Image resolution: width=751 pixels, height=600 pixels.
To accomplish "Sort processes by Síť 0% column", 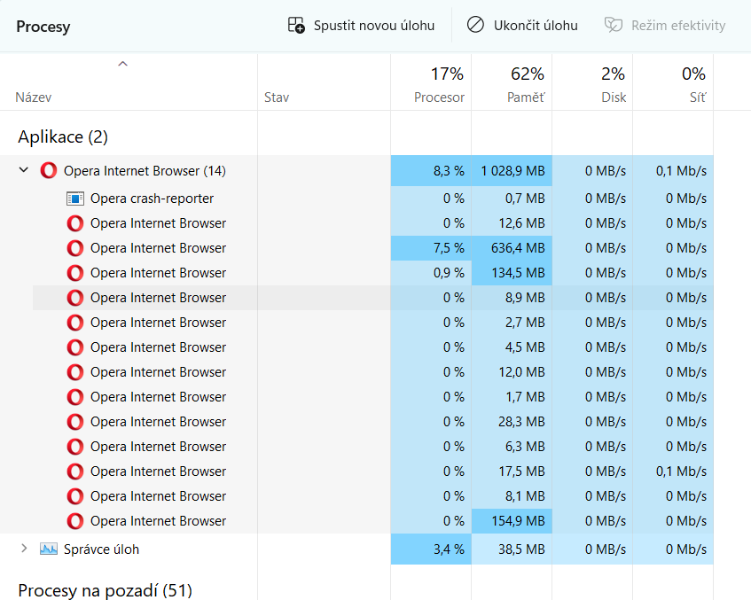I will pyautogui.click(x=673, y=82).
